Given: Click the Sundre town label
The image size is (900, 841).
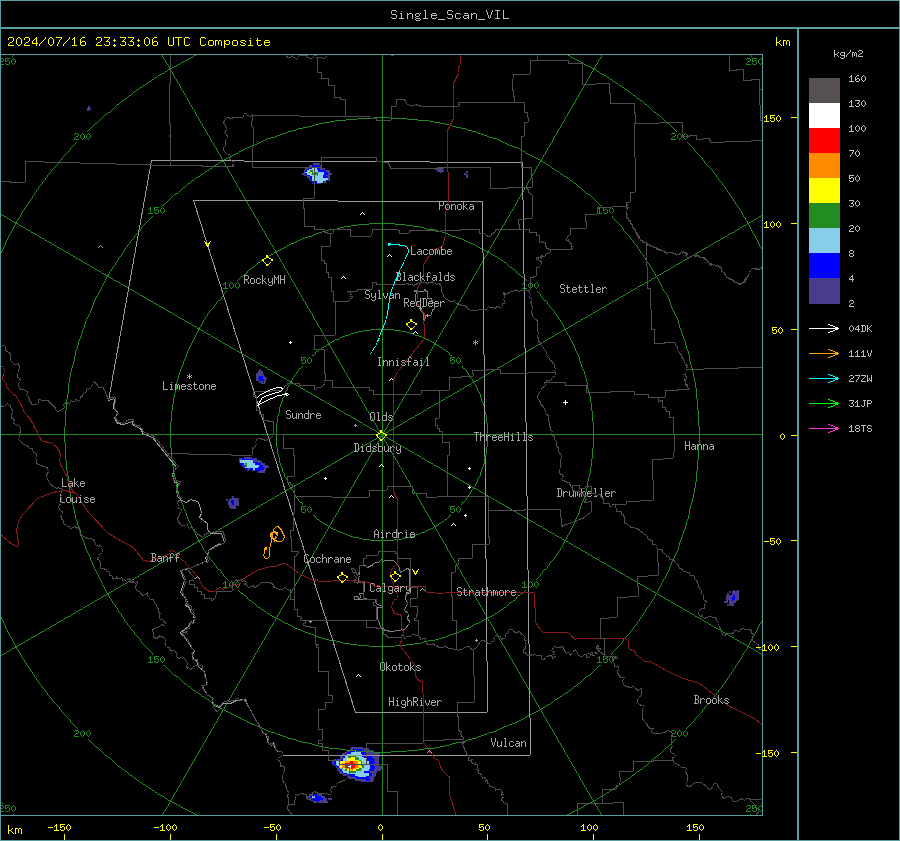Looking at the screenshot, I should coord(303,415).
